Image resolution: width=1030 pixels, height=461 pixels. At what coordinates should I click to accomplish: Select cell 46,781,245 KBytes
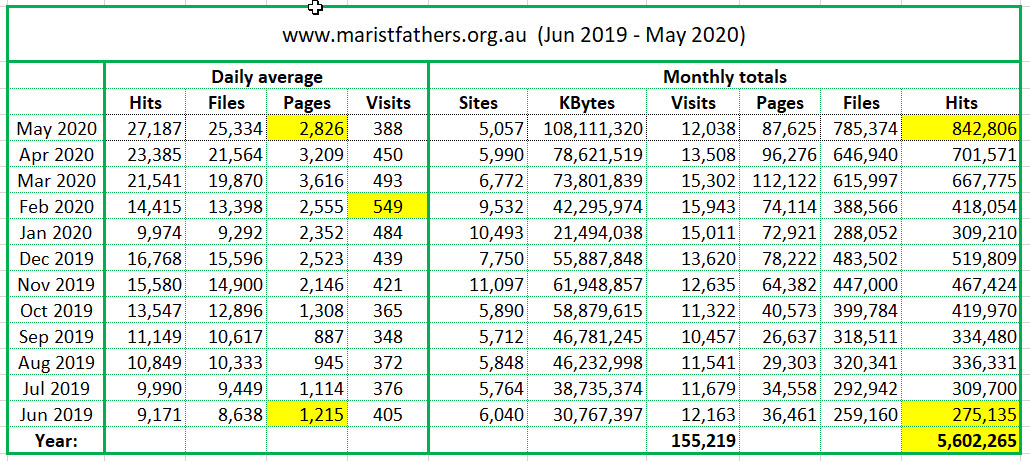(587, 336)
